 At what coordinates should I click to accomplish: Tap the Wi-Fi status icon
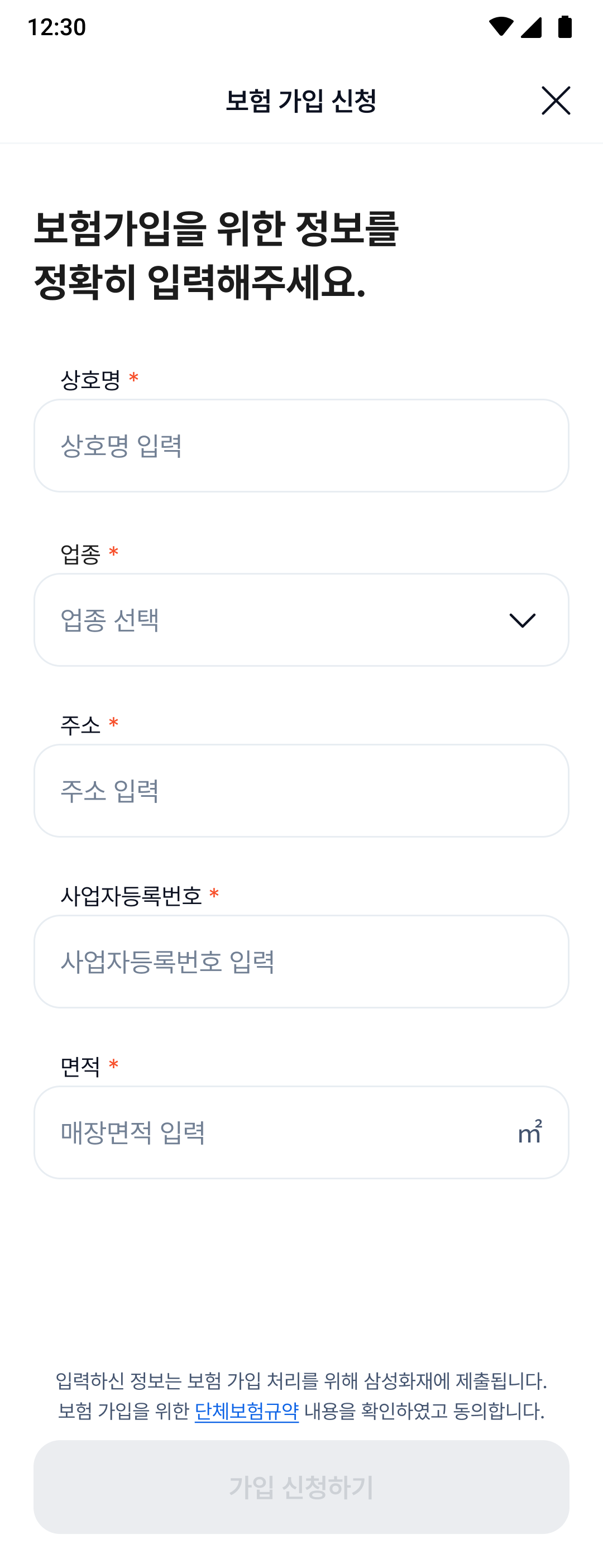501,27
